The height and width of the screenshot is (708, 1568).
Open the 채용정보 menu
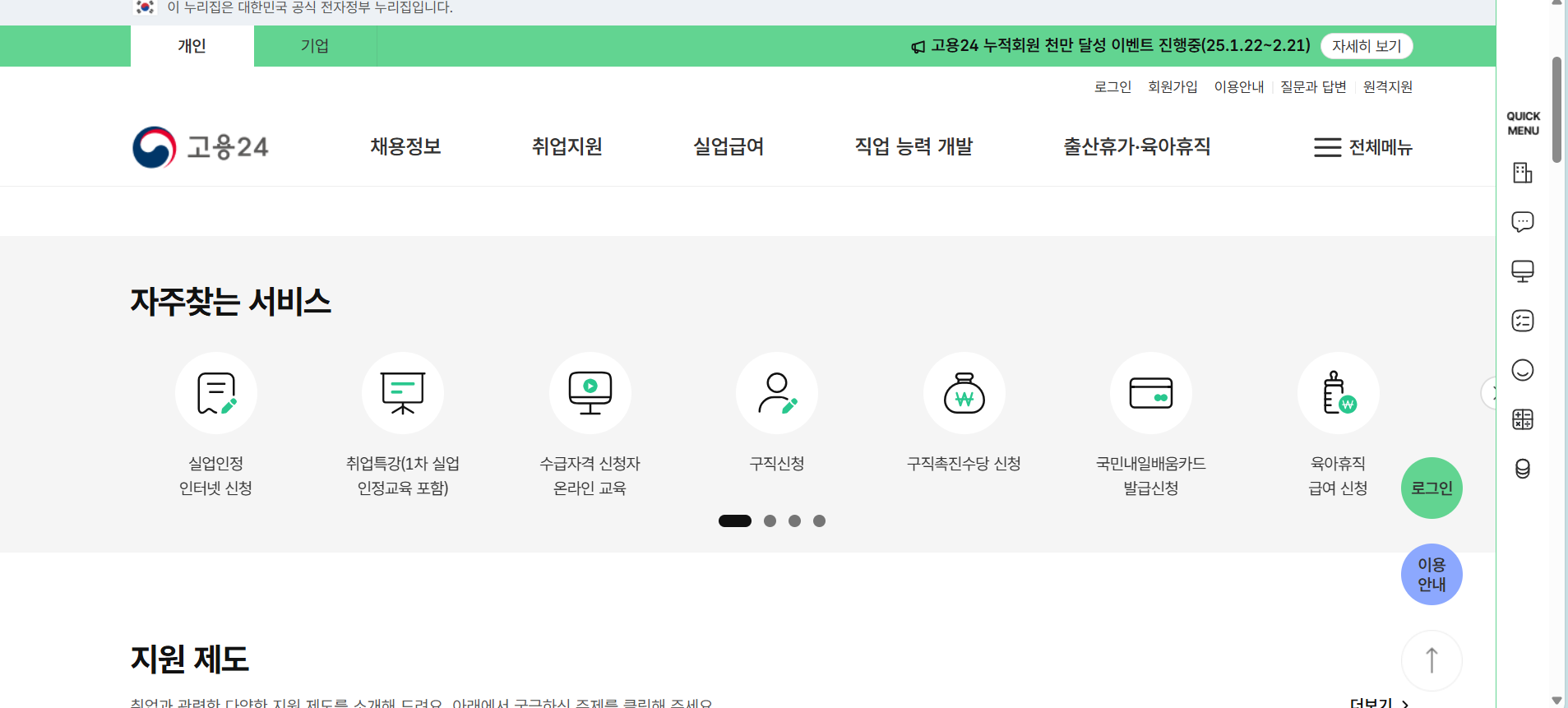coord(405,146)
